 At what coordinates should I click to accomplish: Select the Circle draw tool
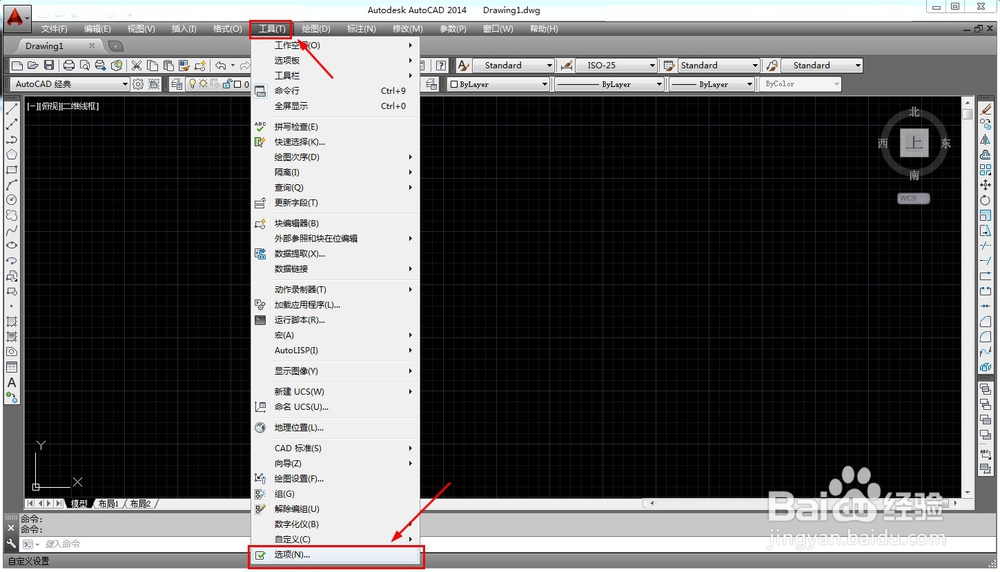[11, 200]
